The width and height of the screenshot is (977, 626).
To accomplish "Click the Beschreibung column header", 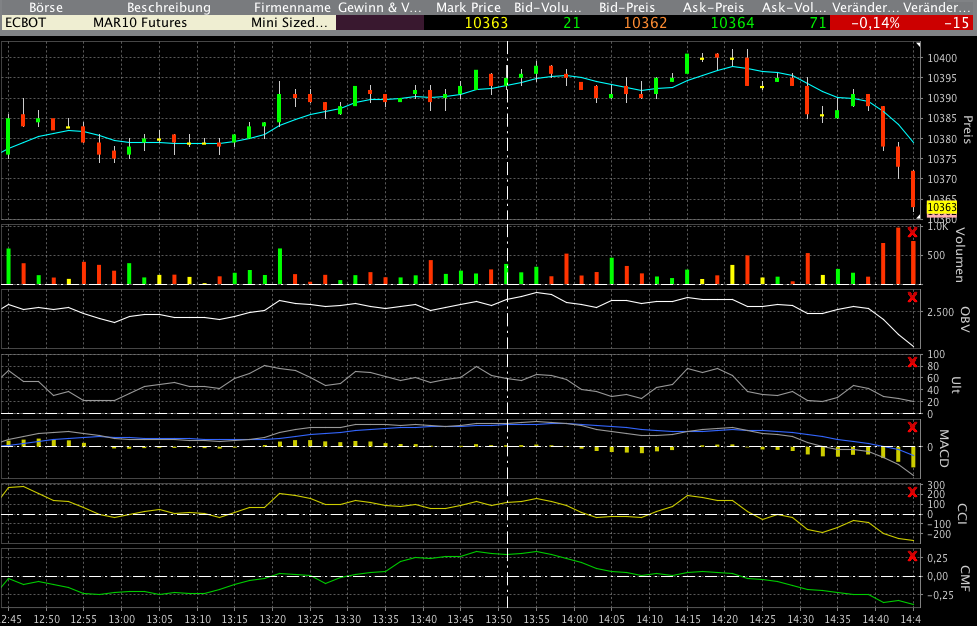I will [x=168, y=7].
